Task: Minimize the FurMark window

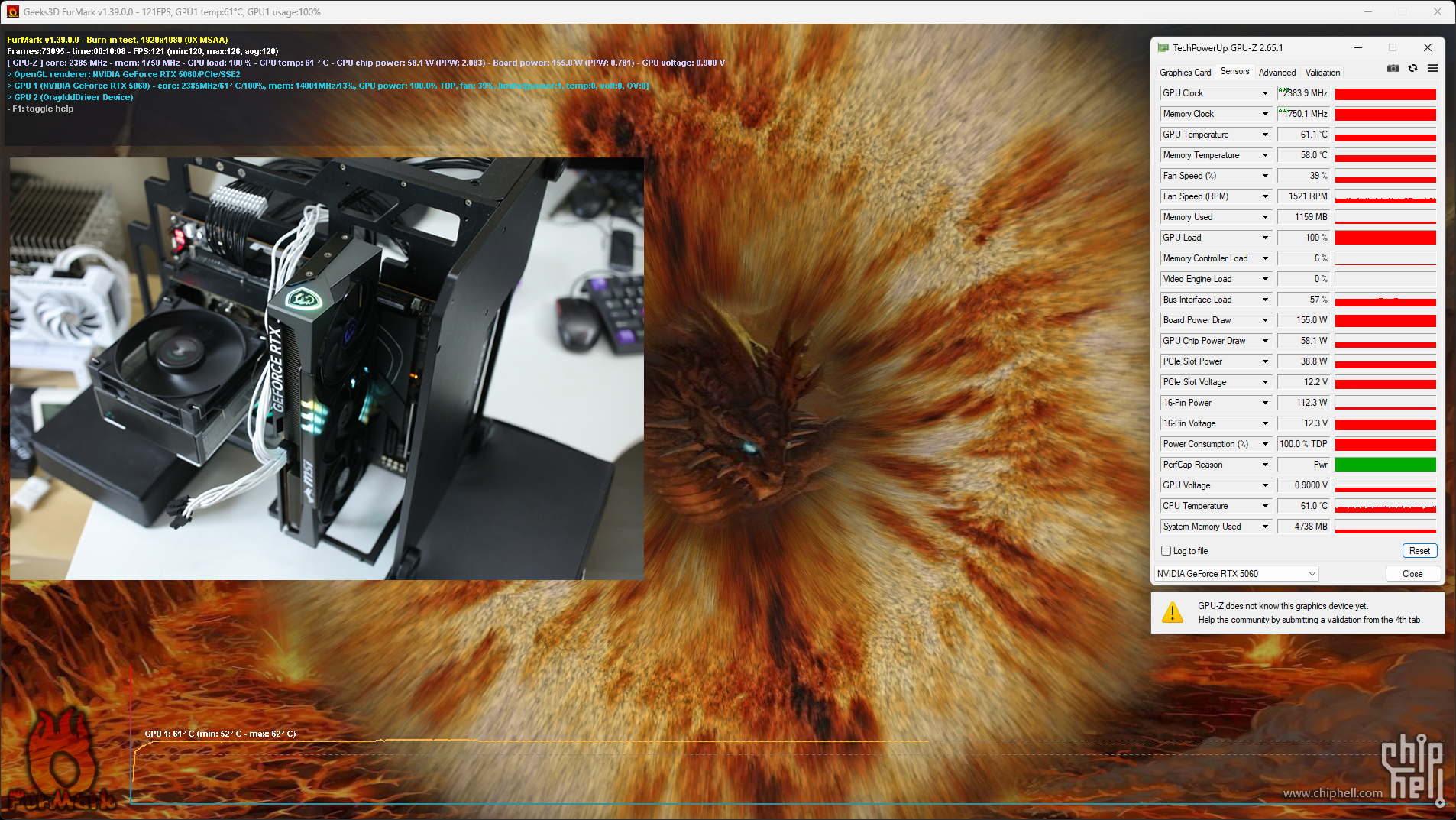Action: click(1368, 11)
